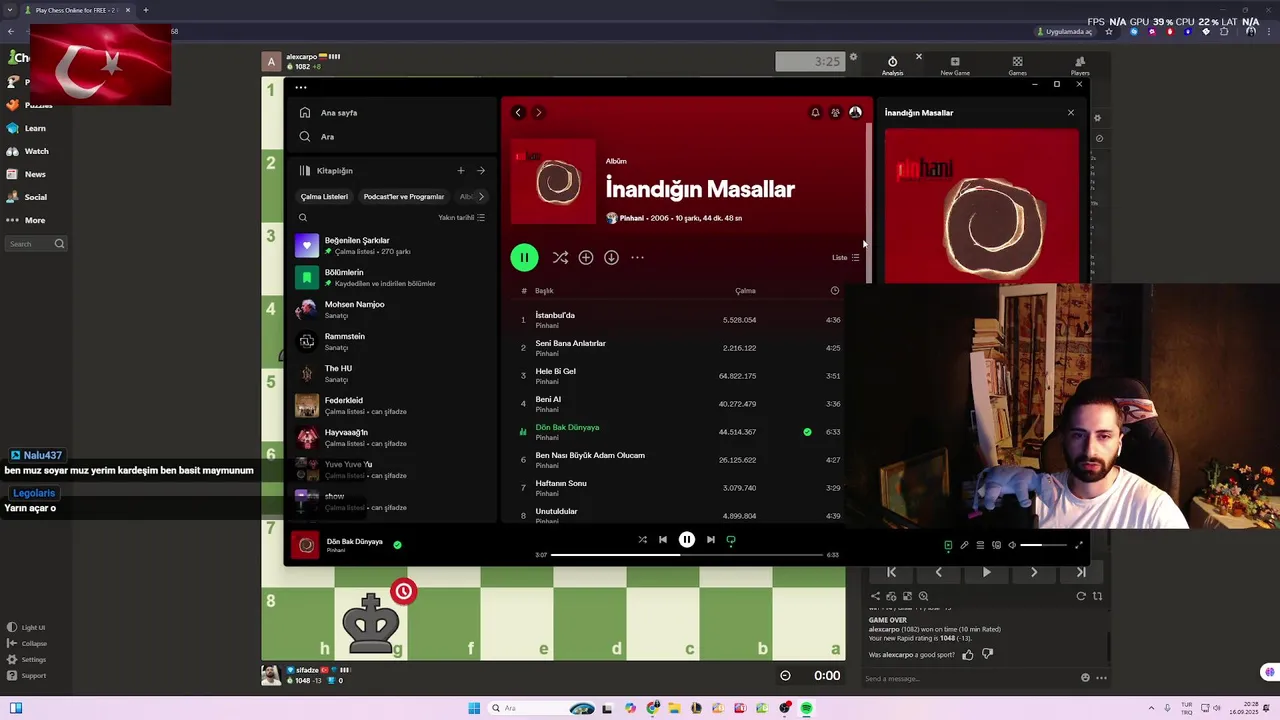
Task: Download the album with the arrow-circle icon
Action: click(x=611, y=257)
